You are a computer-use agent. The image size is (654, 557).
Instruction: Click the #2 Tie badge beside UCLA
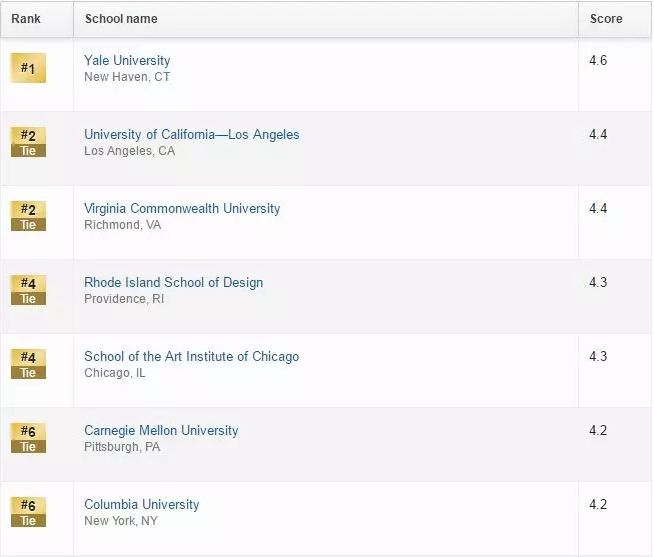28,142
